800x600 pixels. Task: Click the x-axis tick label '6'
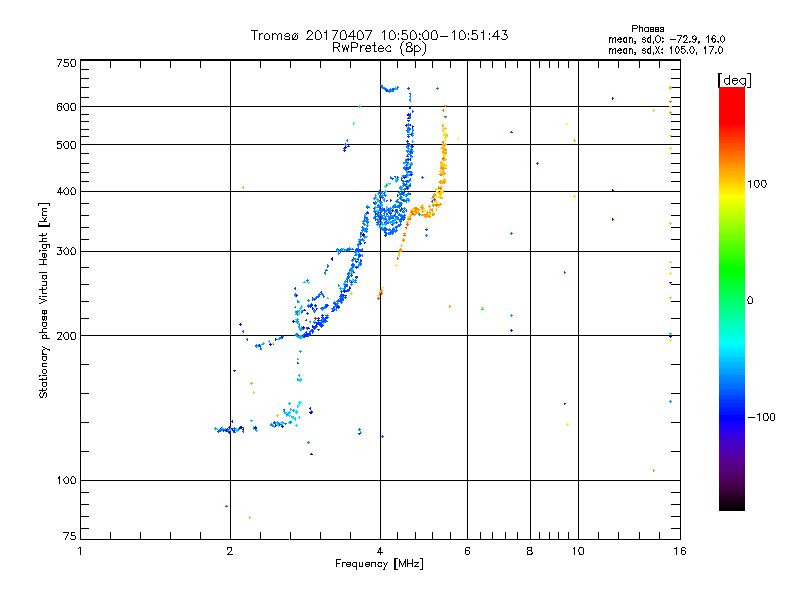click(467, 551)
